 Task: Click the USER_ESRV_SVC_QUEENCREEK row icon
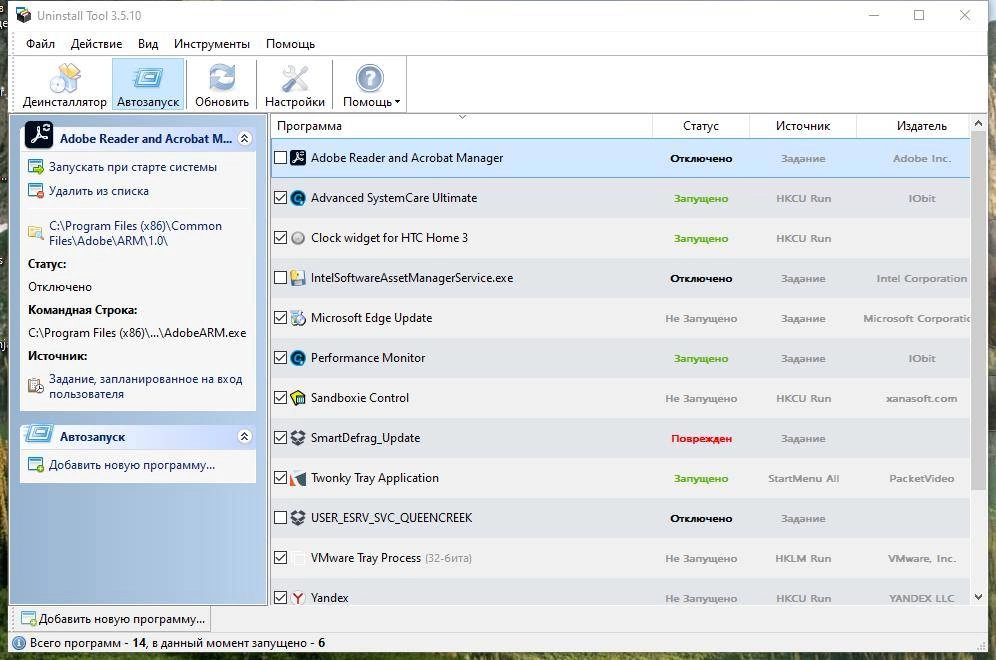pos(298,518)
